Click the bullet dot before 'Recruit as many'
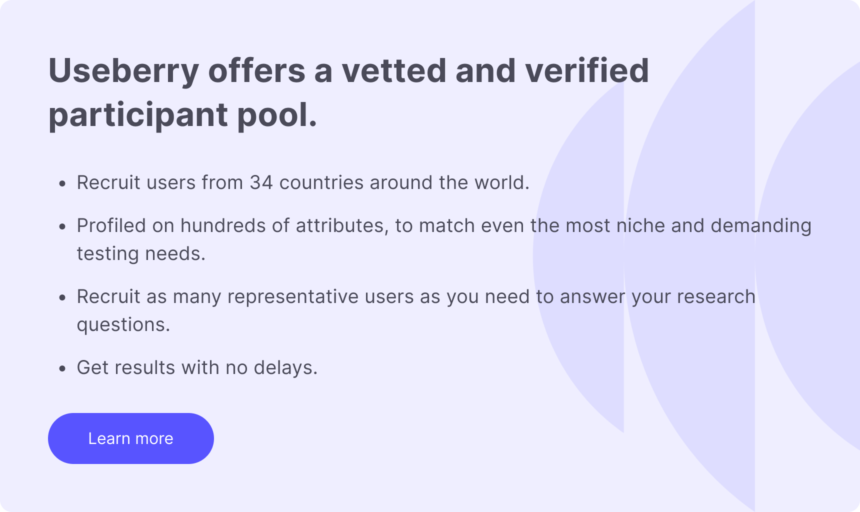 (62, 298)
